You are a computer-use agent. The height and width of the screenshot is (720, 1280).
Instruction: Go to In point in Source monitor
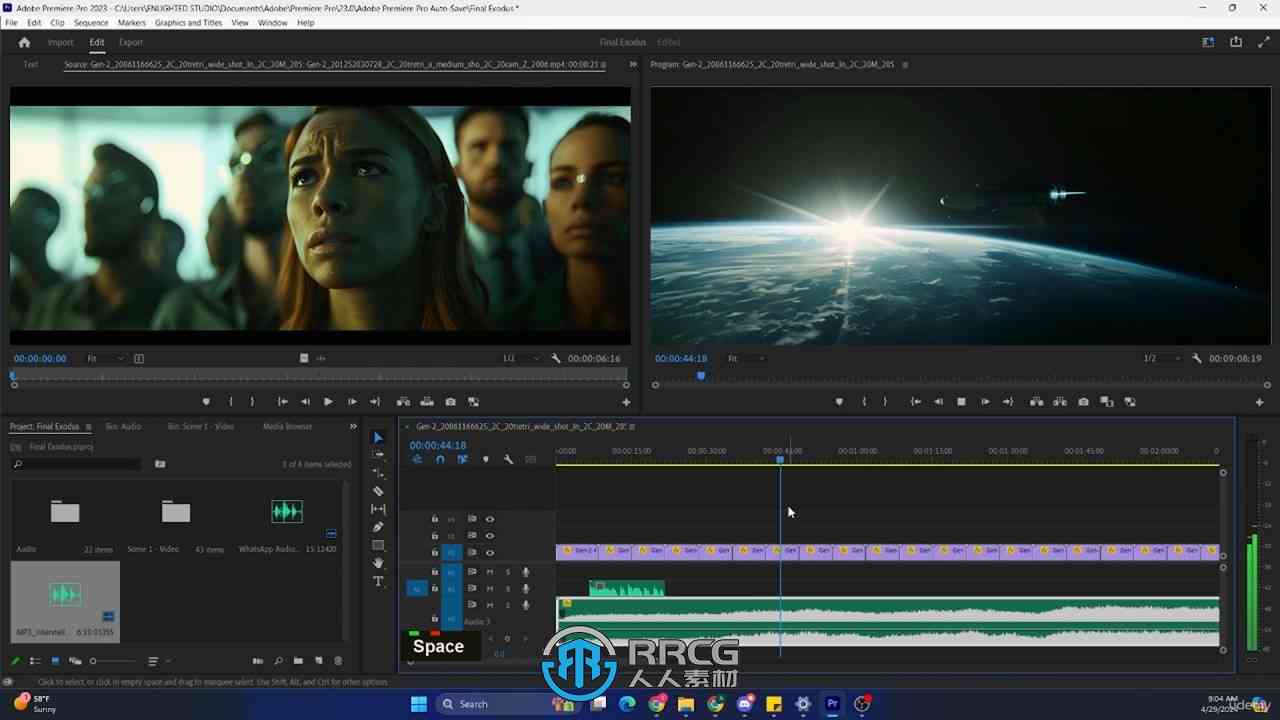tap(282, 401)
